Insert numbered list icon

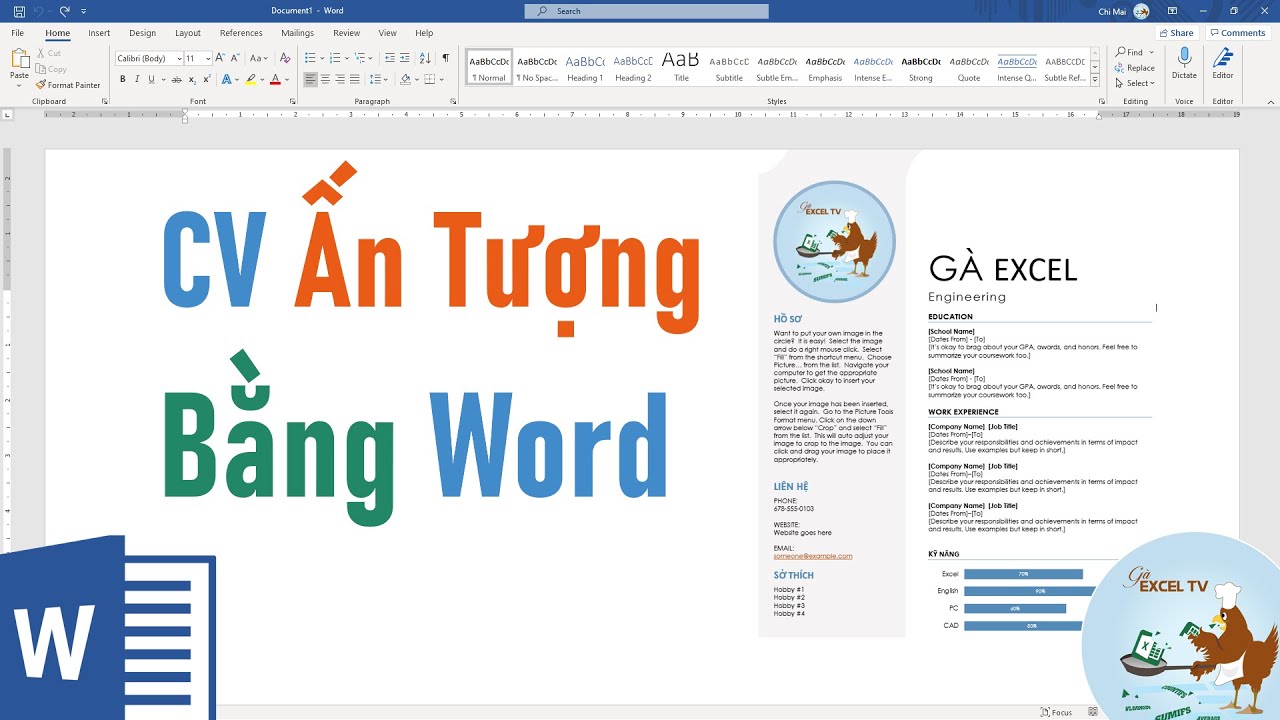(336, 59)
